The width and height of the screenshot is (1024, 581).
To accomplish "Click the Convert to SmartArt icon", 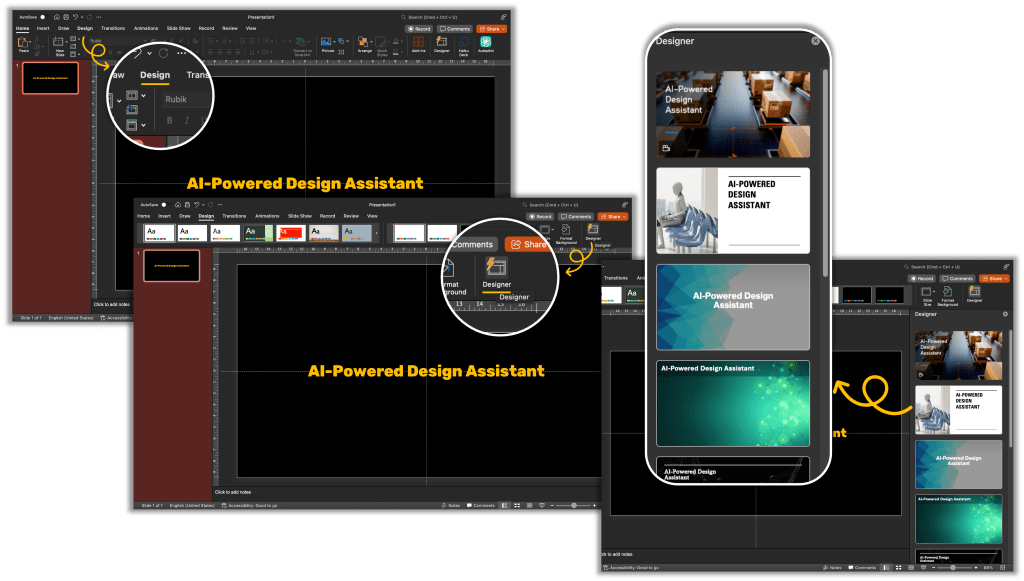I will 302,43.
